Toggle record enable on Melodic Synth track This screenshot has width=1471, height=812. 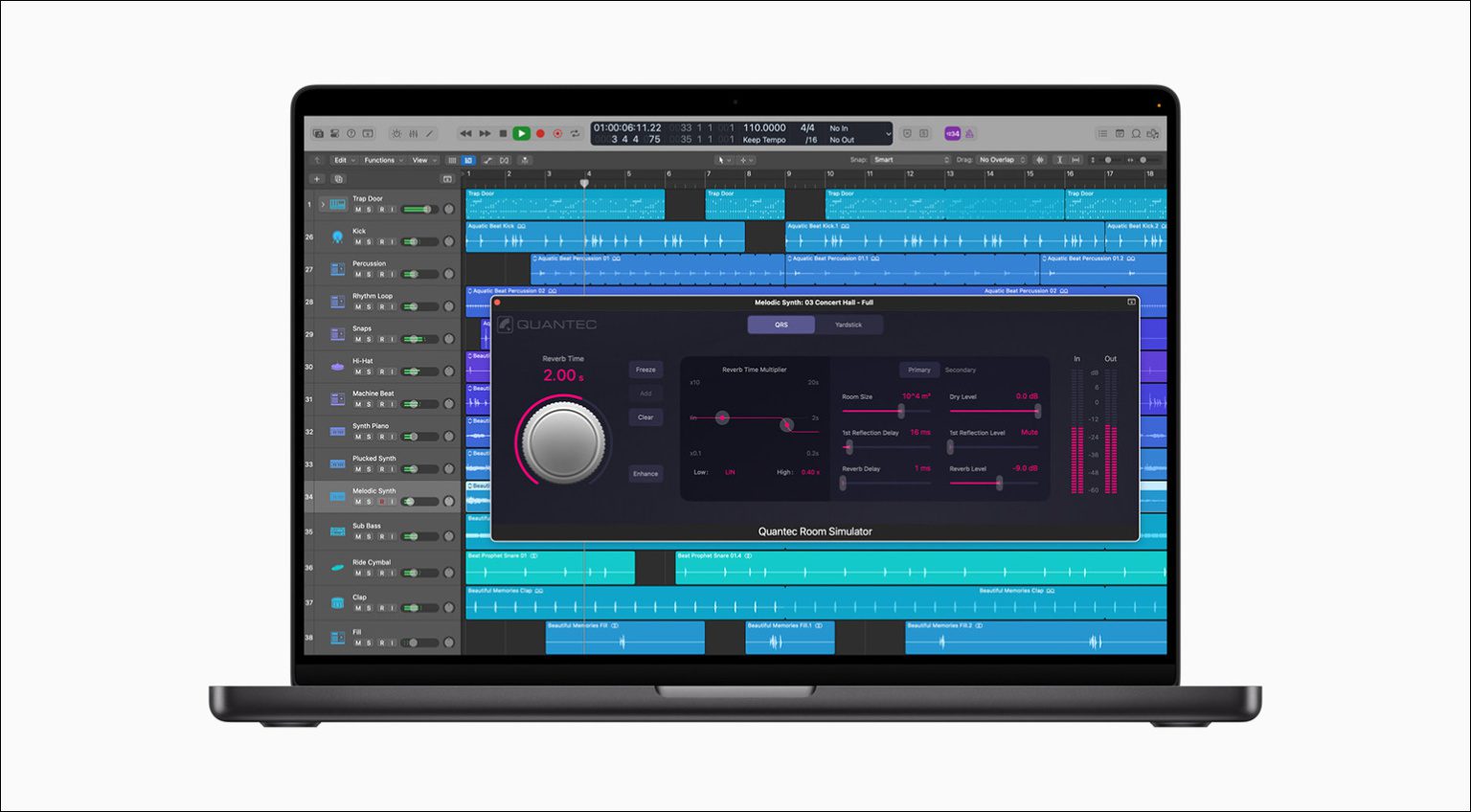(381, 502)
